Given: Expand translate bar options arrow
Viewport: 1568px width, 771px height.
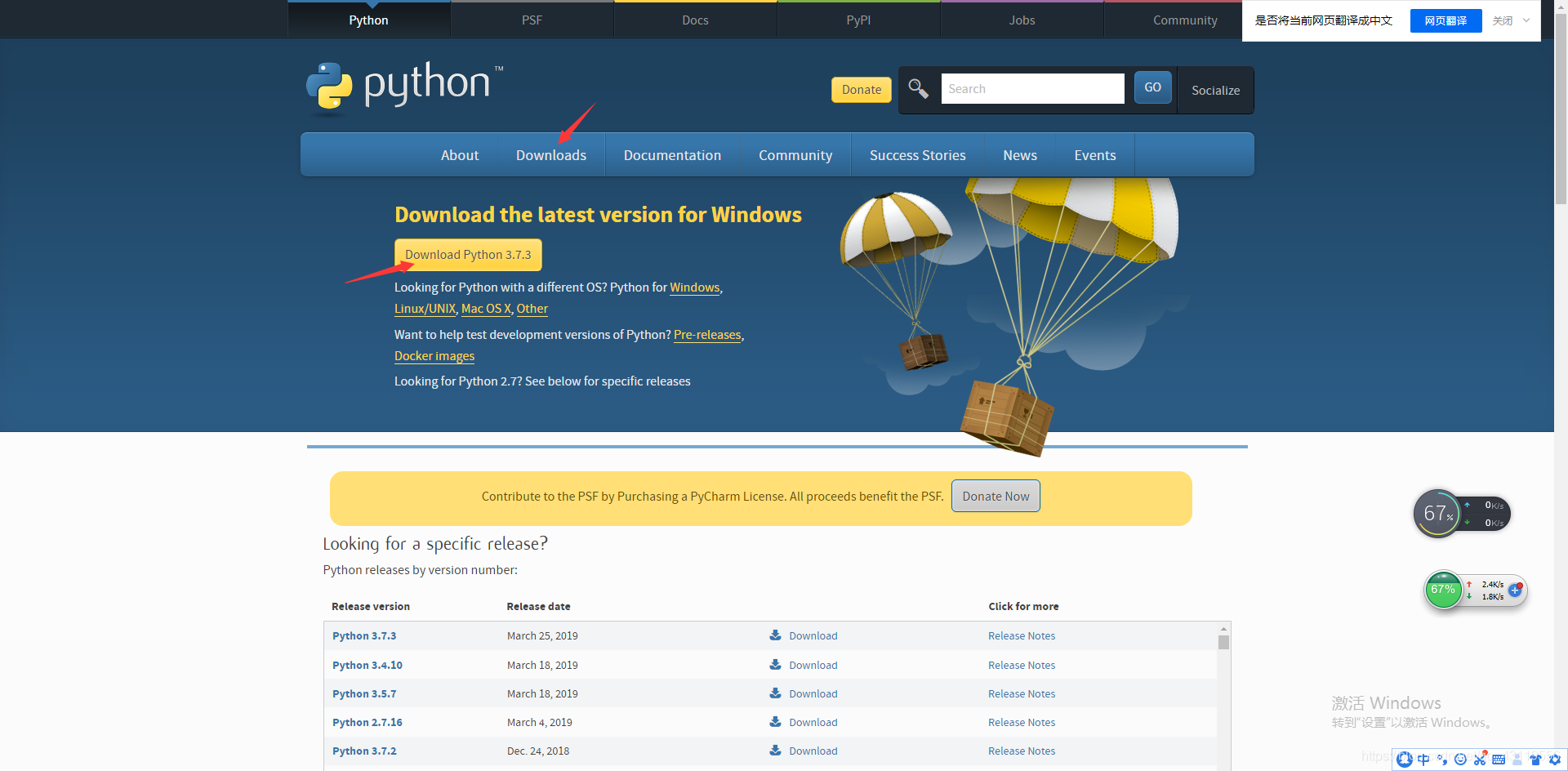Looking at the screenshot, I should pyautogui.click(x=1526, y=20).
